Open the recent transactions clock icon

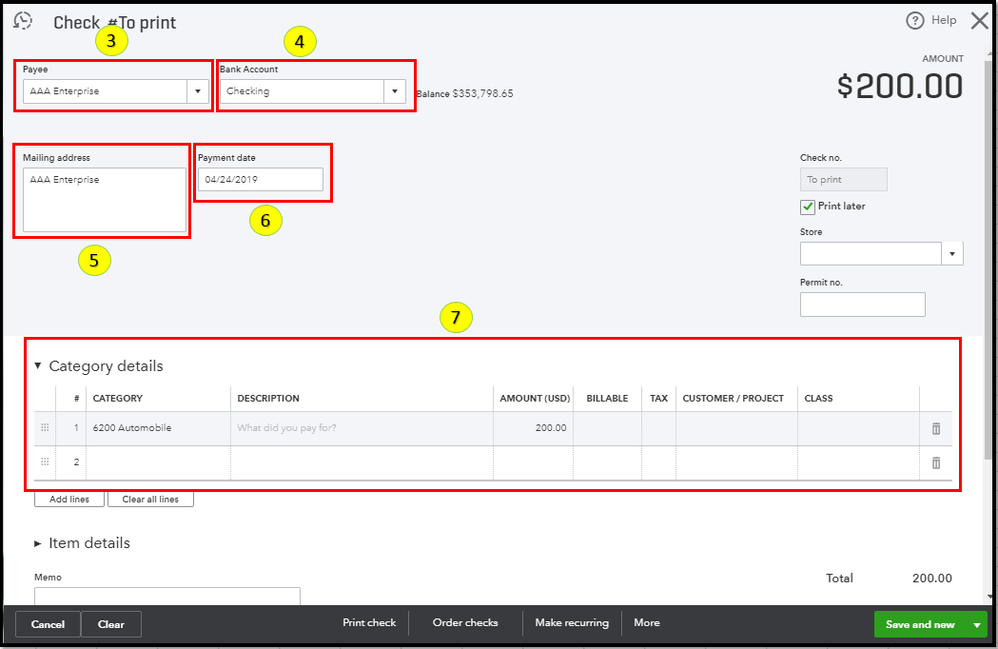point(23,21)
